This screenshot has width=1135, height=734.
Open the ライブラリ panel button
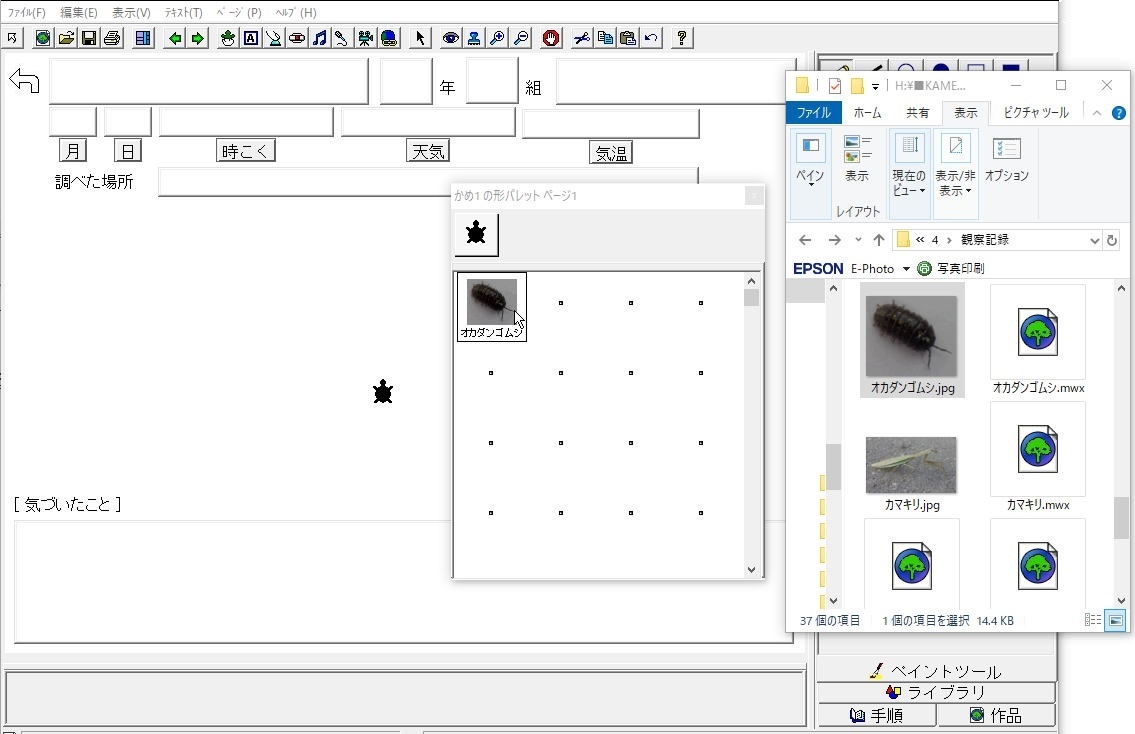click(x=936, y=692)
